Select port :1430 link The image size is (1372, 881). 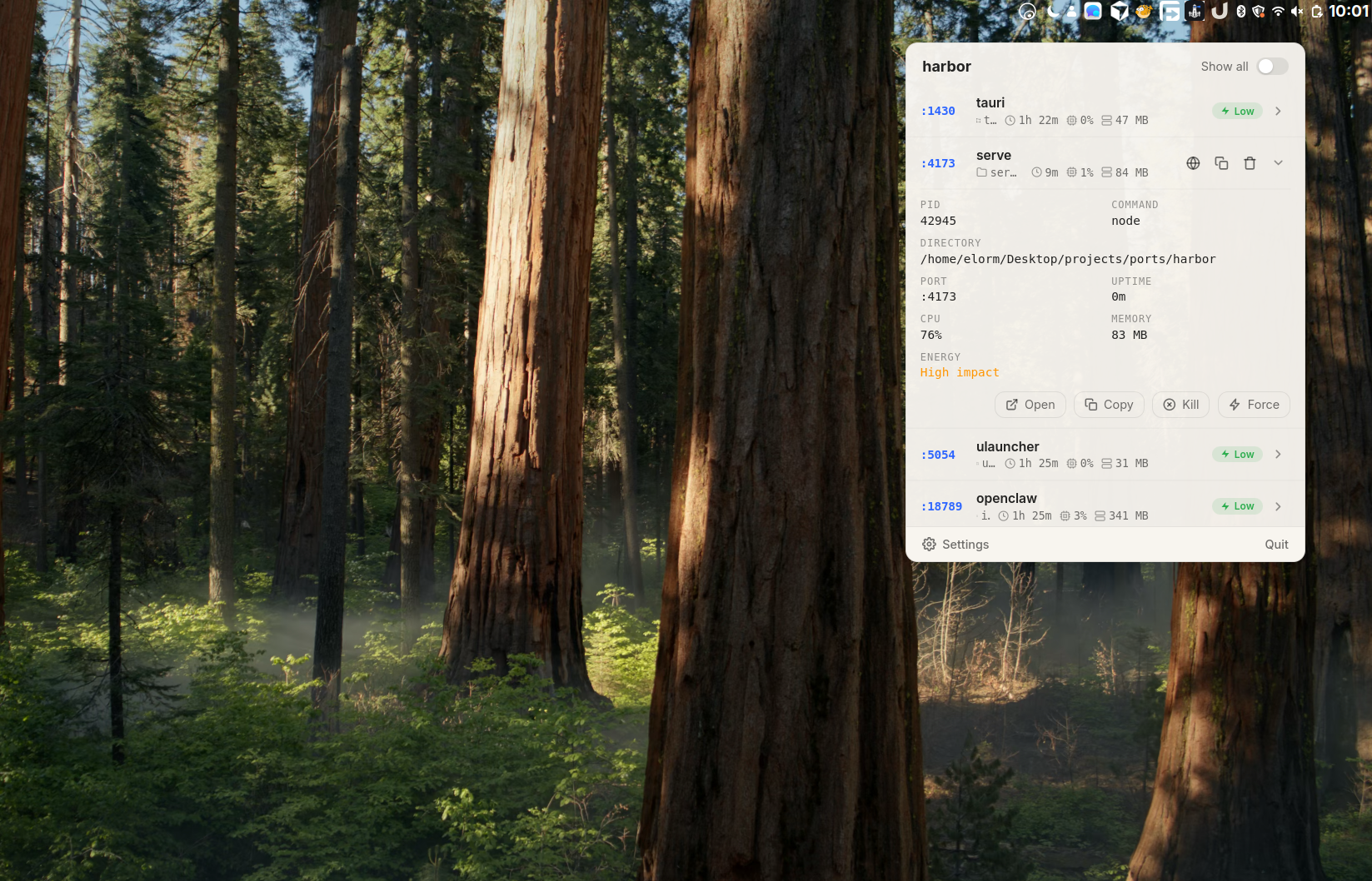pyautogui.click(x=938, y=111)
